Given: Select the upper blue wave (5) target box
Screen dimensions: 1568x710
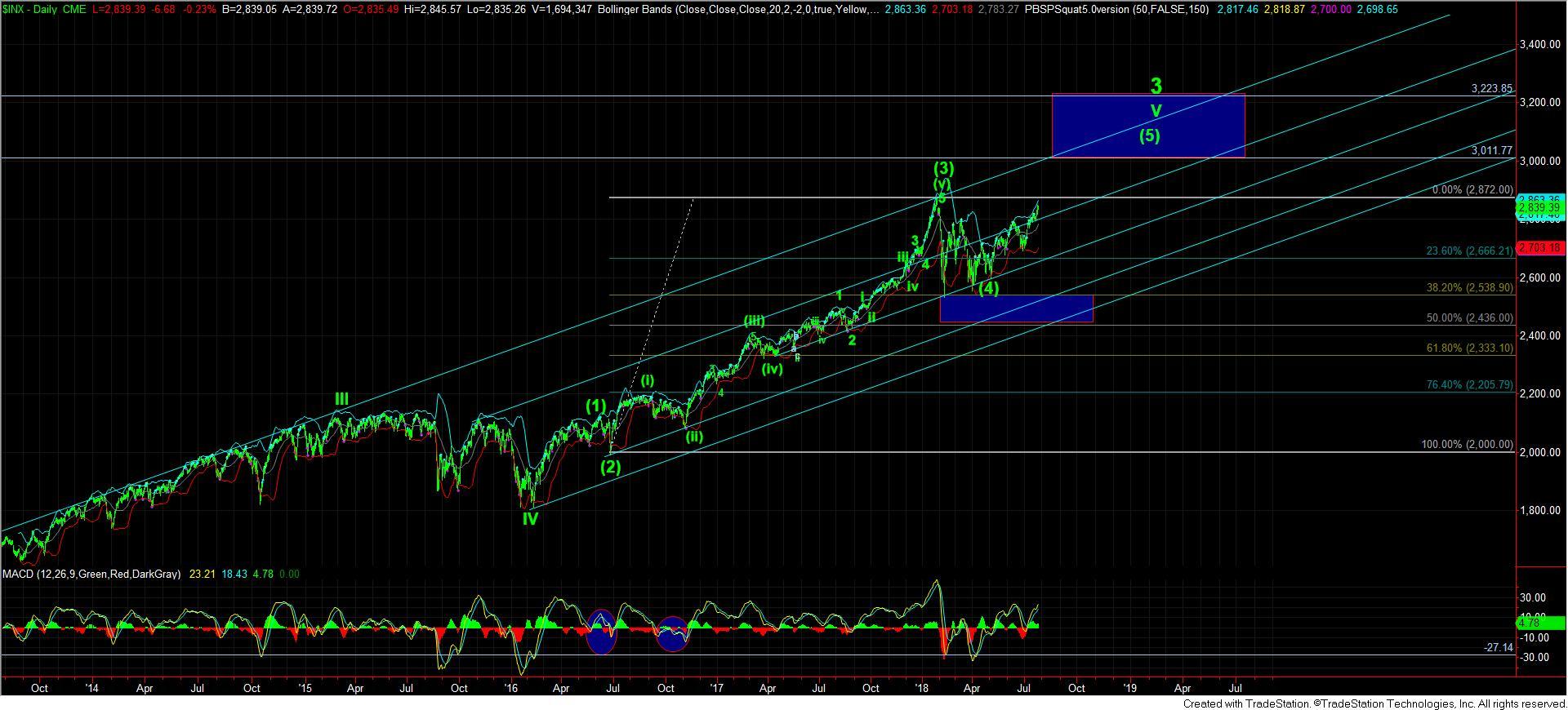Looking at the screenshot, I should tap(1148, 126).
